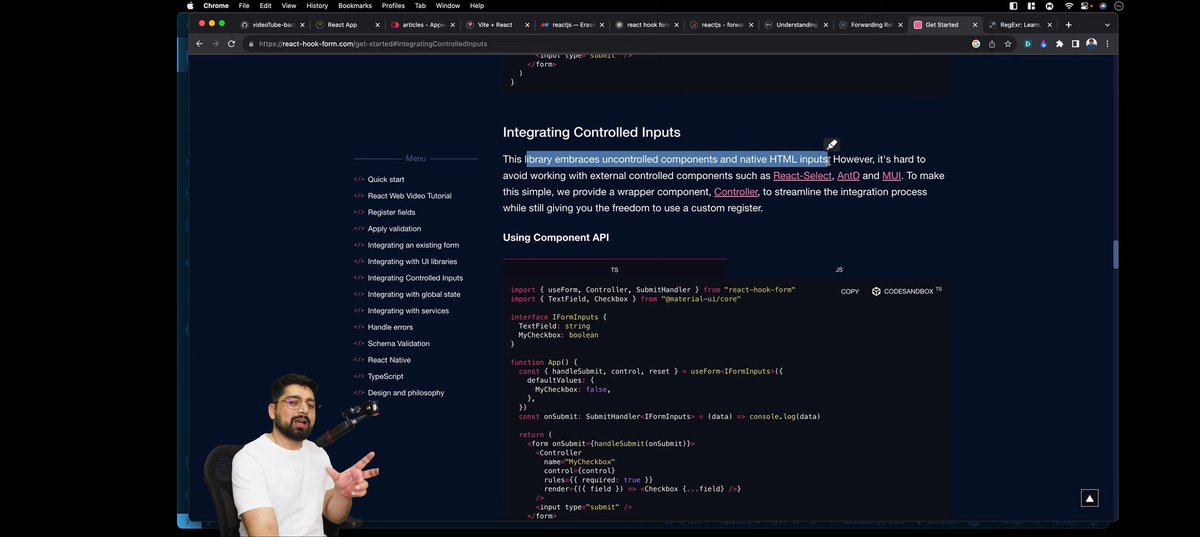
Task: Open Chrome three-dot menu
Action: click(x=1107, y=44)
